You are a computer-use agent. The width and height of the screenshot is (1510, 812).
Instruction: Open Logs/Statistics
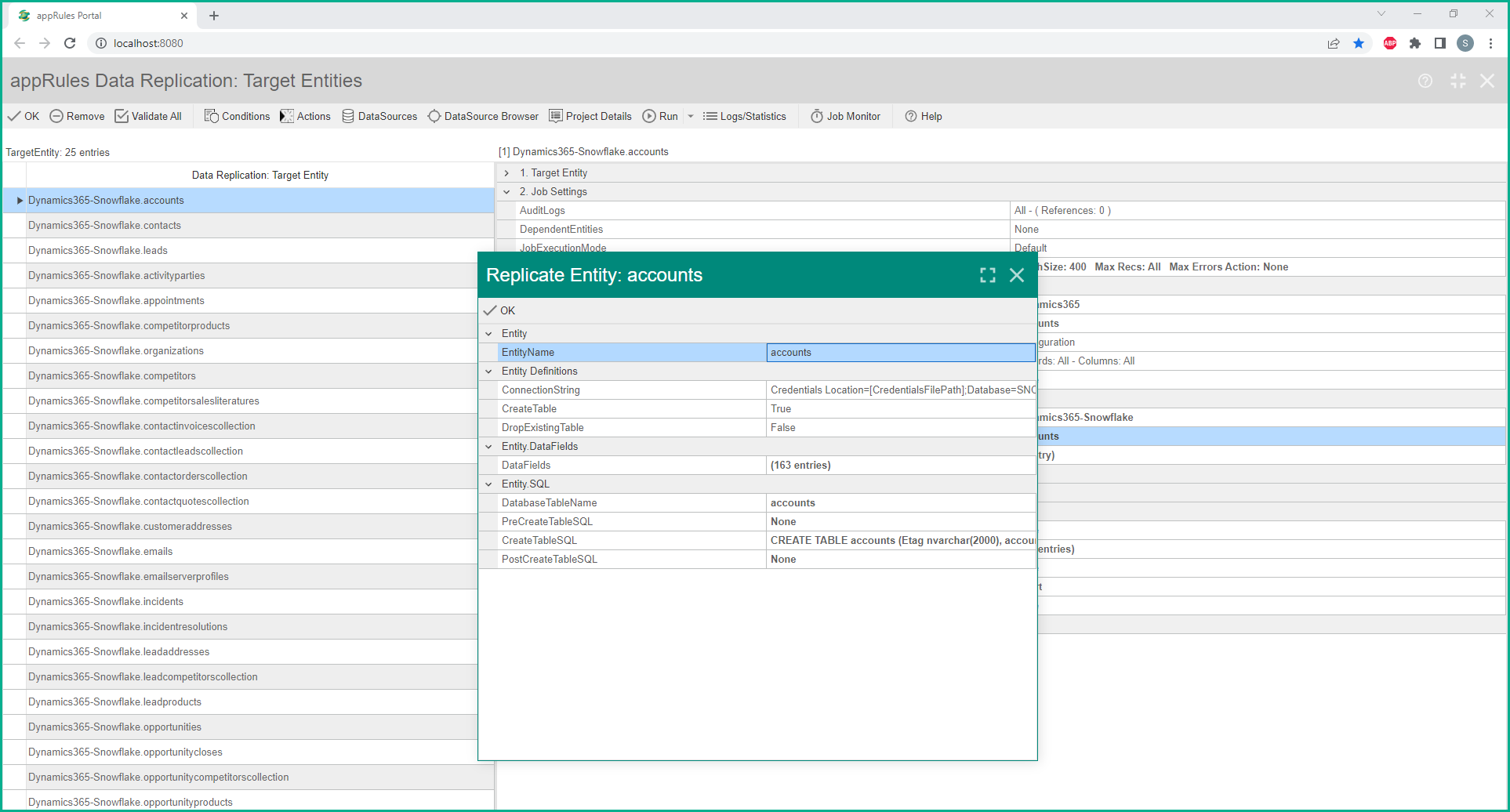[x=744, y=116]
